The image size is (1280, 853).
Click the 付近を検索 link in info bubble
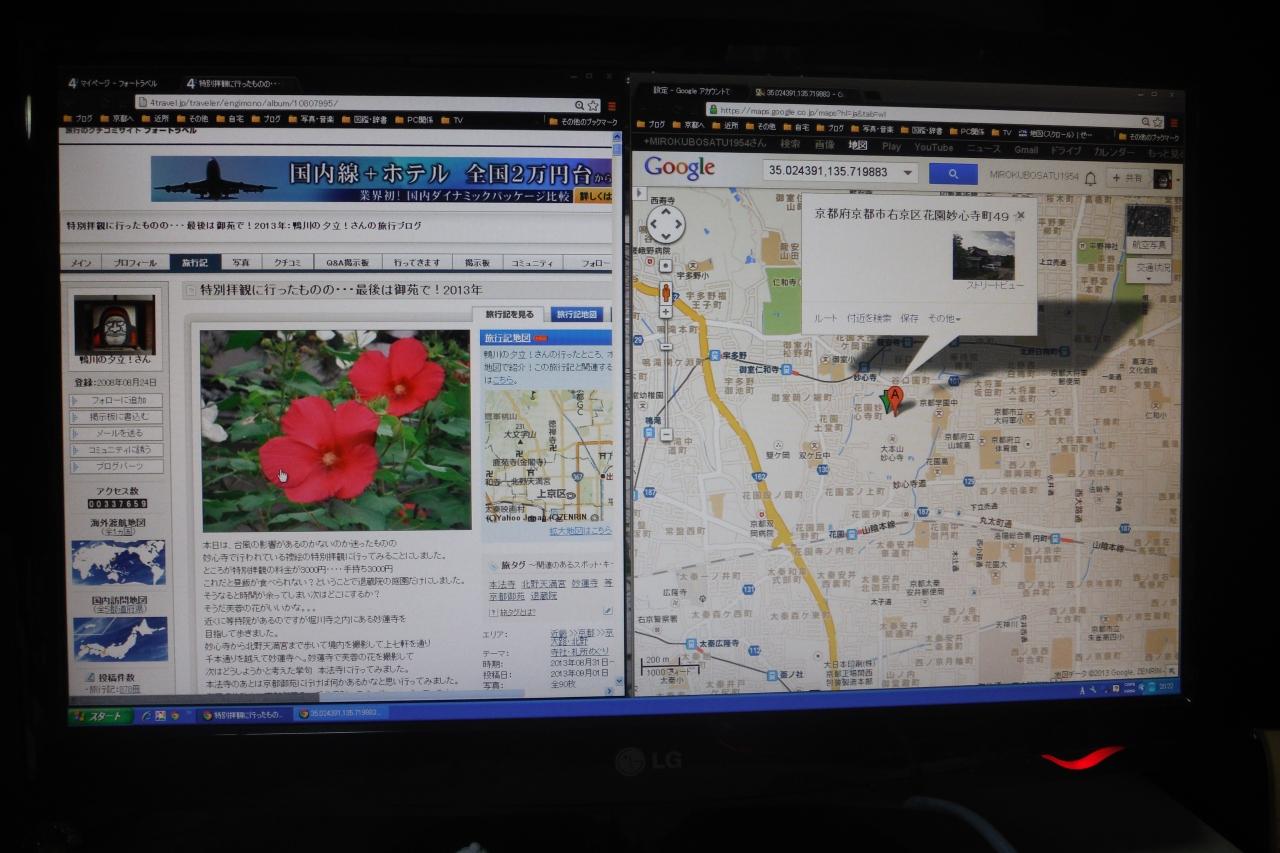868,319
